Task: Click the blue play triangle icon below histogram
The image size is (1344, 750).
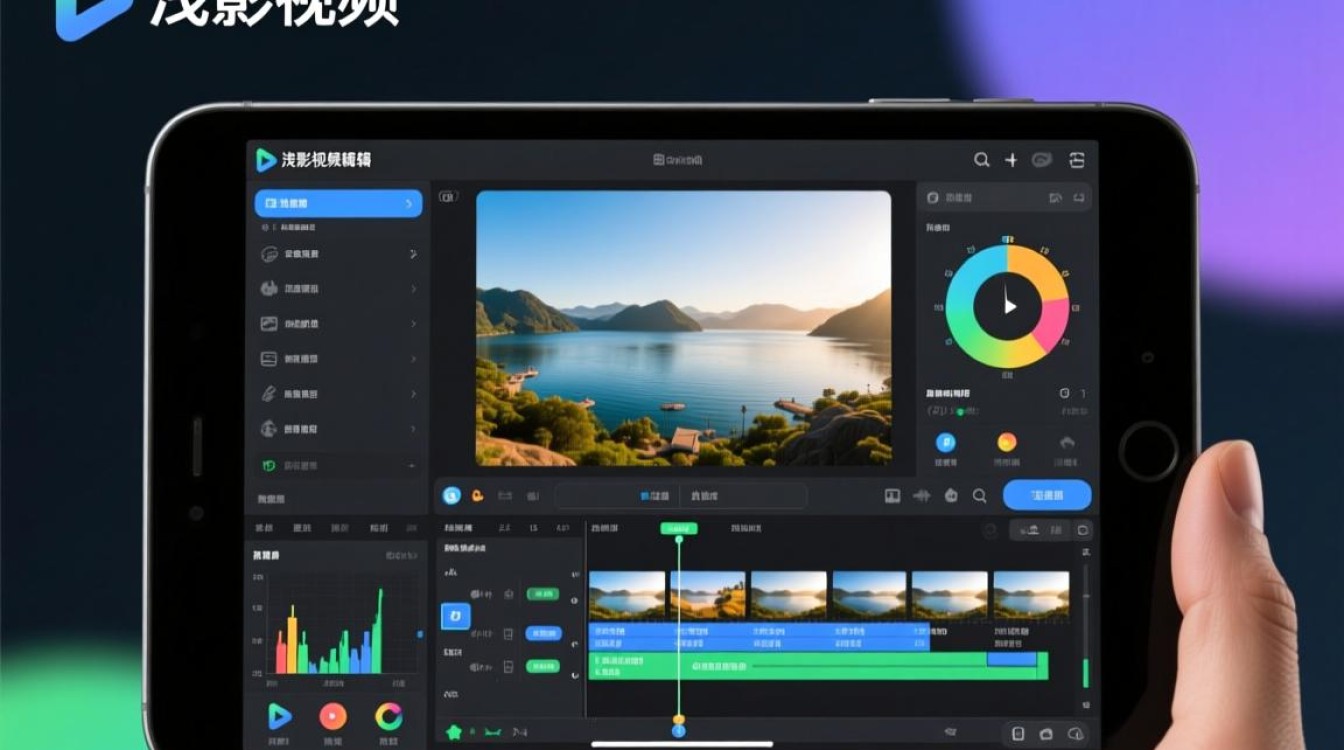Action: click(280, 715)
